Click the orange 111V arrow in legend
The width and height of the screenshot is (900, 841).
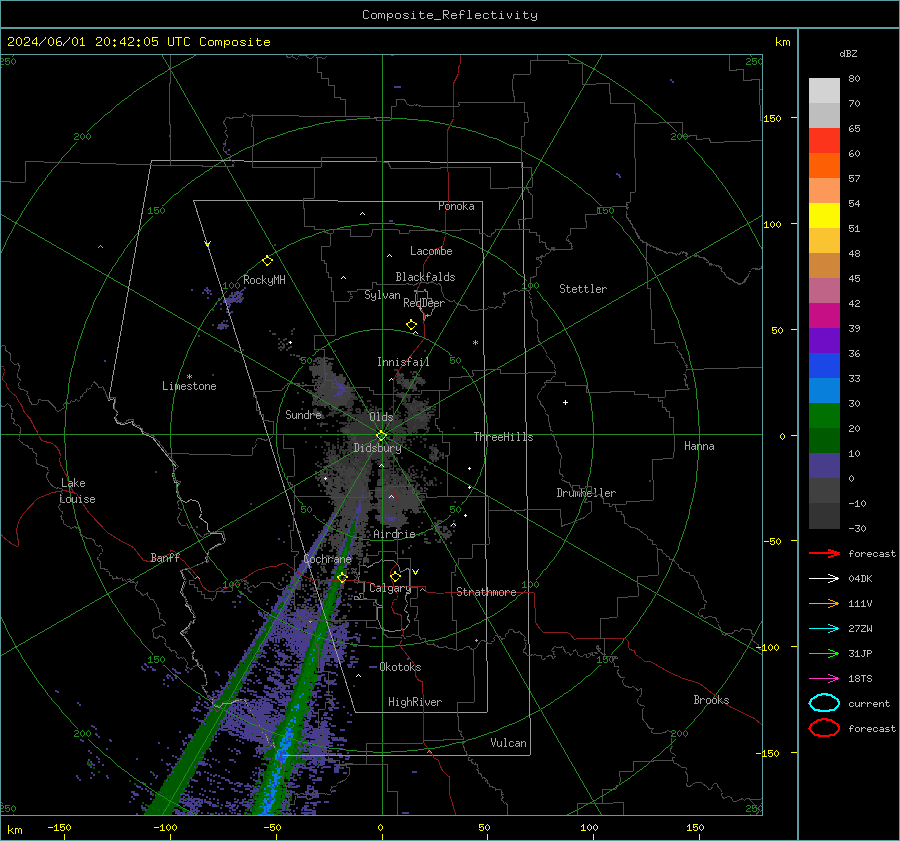coord(824,603)
